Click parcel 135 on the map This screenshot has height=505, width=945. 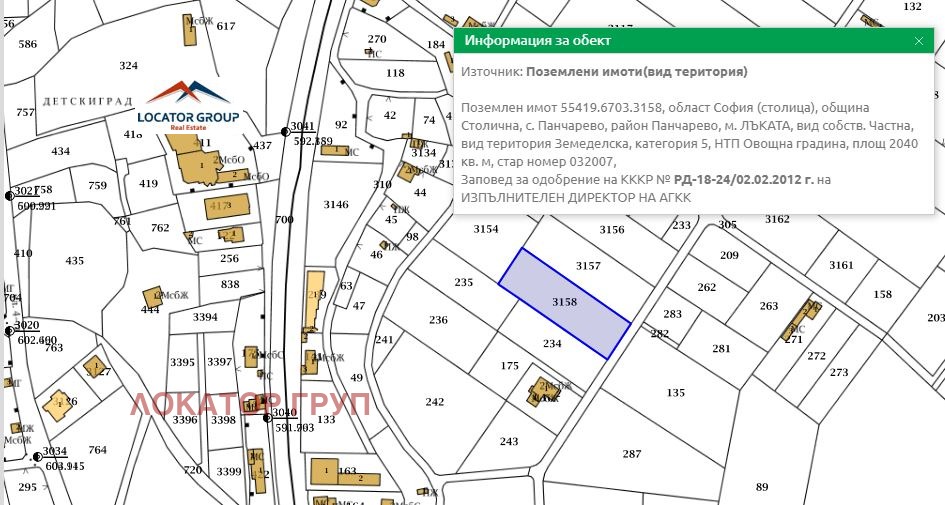675,392
